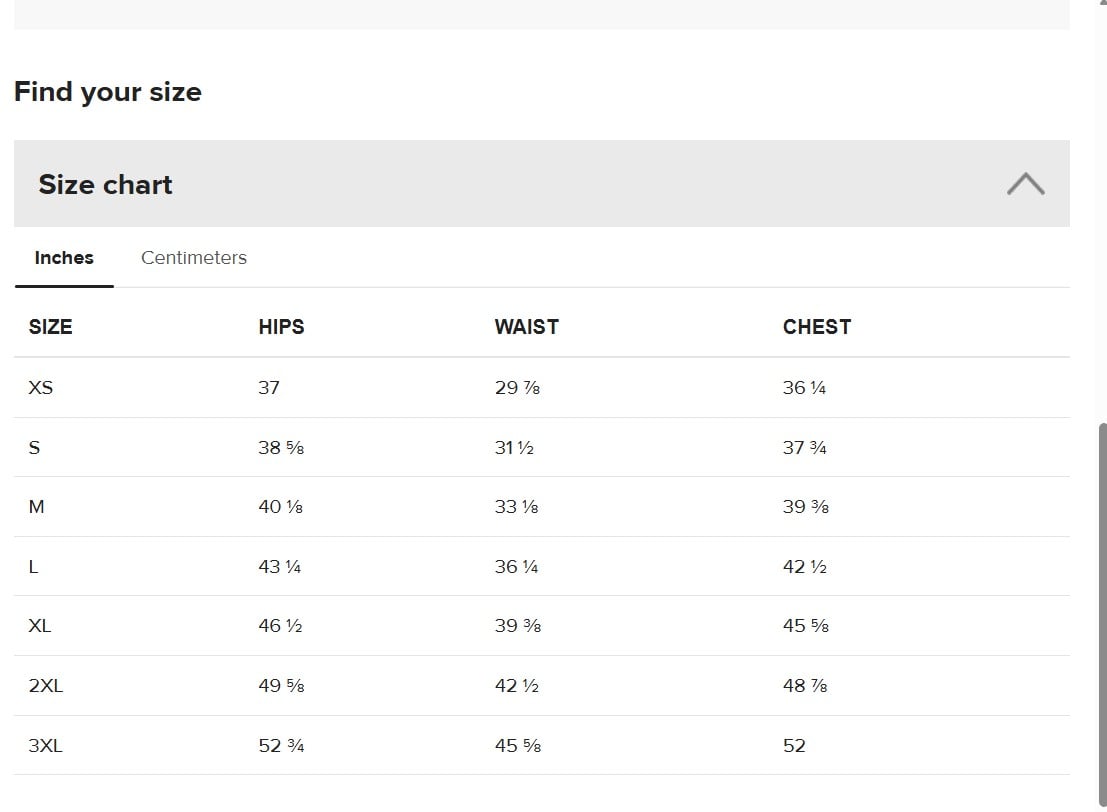Click the SIZE column header

tap(50, 327)
